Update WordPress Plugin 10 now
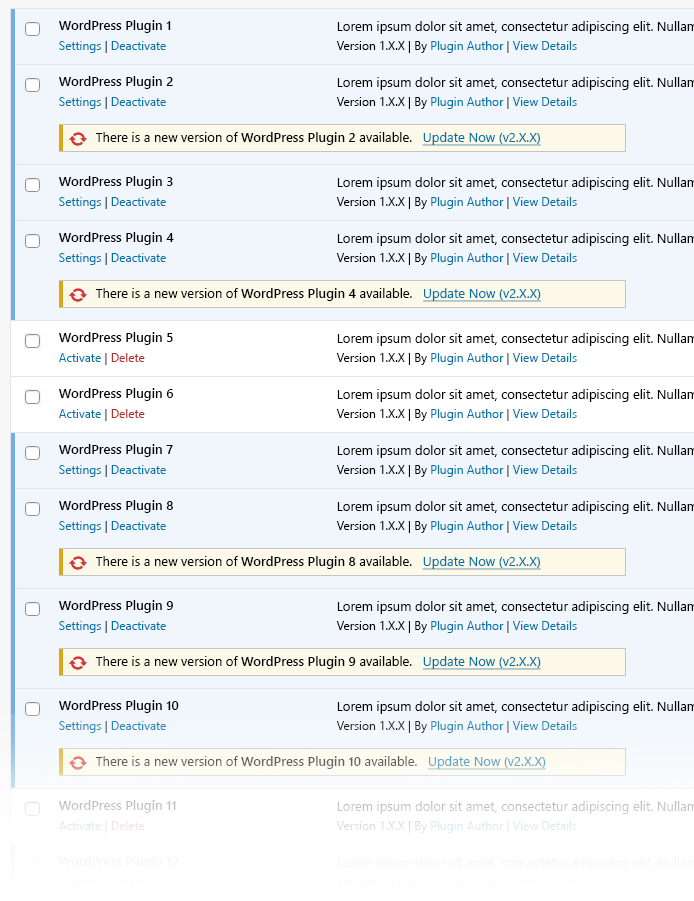Viewport: 694px width, 901px height. point(487,761)
